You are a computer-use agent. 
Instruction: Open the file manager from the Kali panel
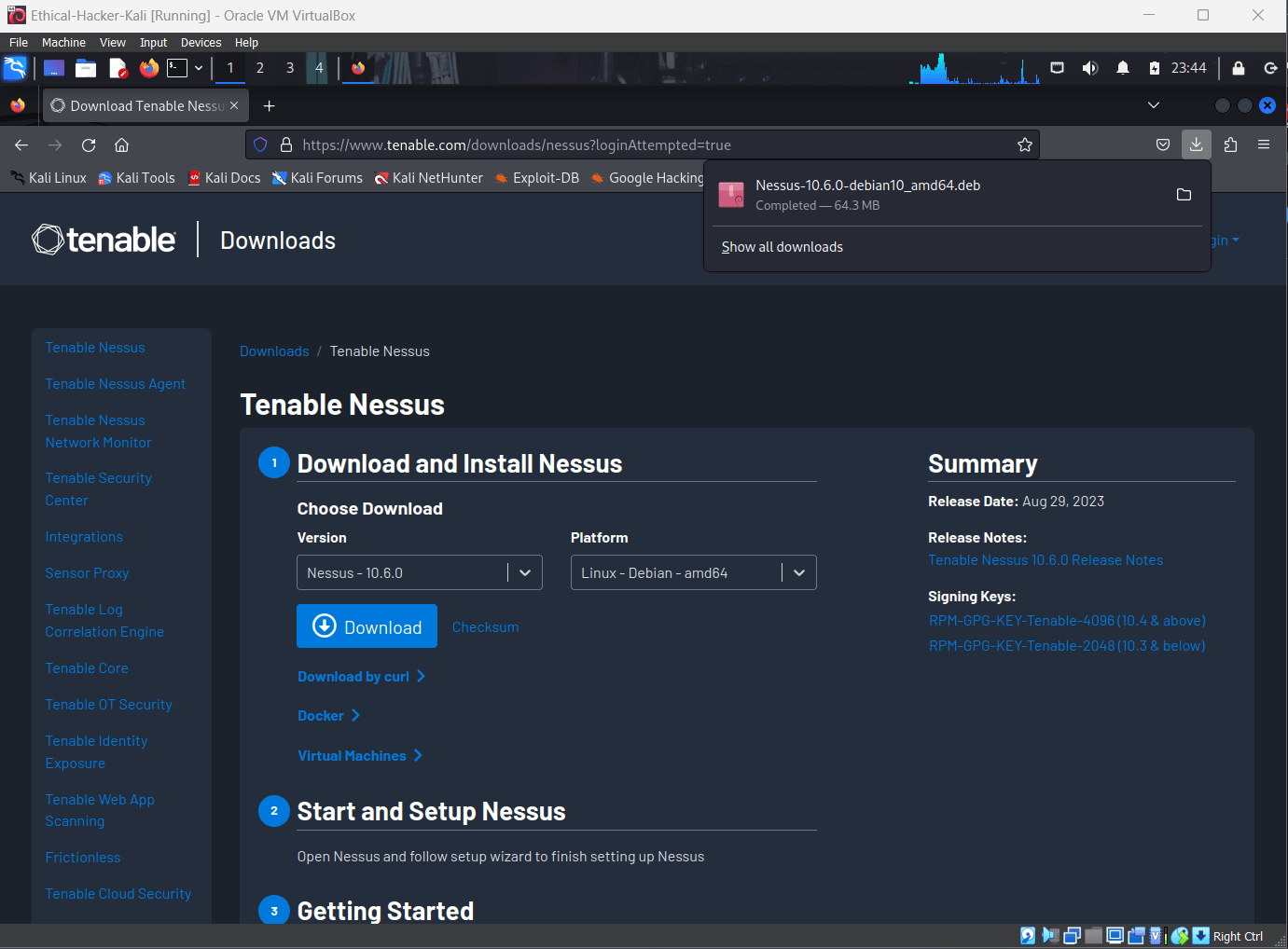(x=86, y=68)
